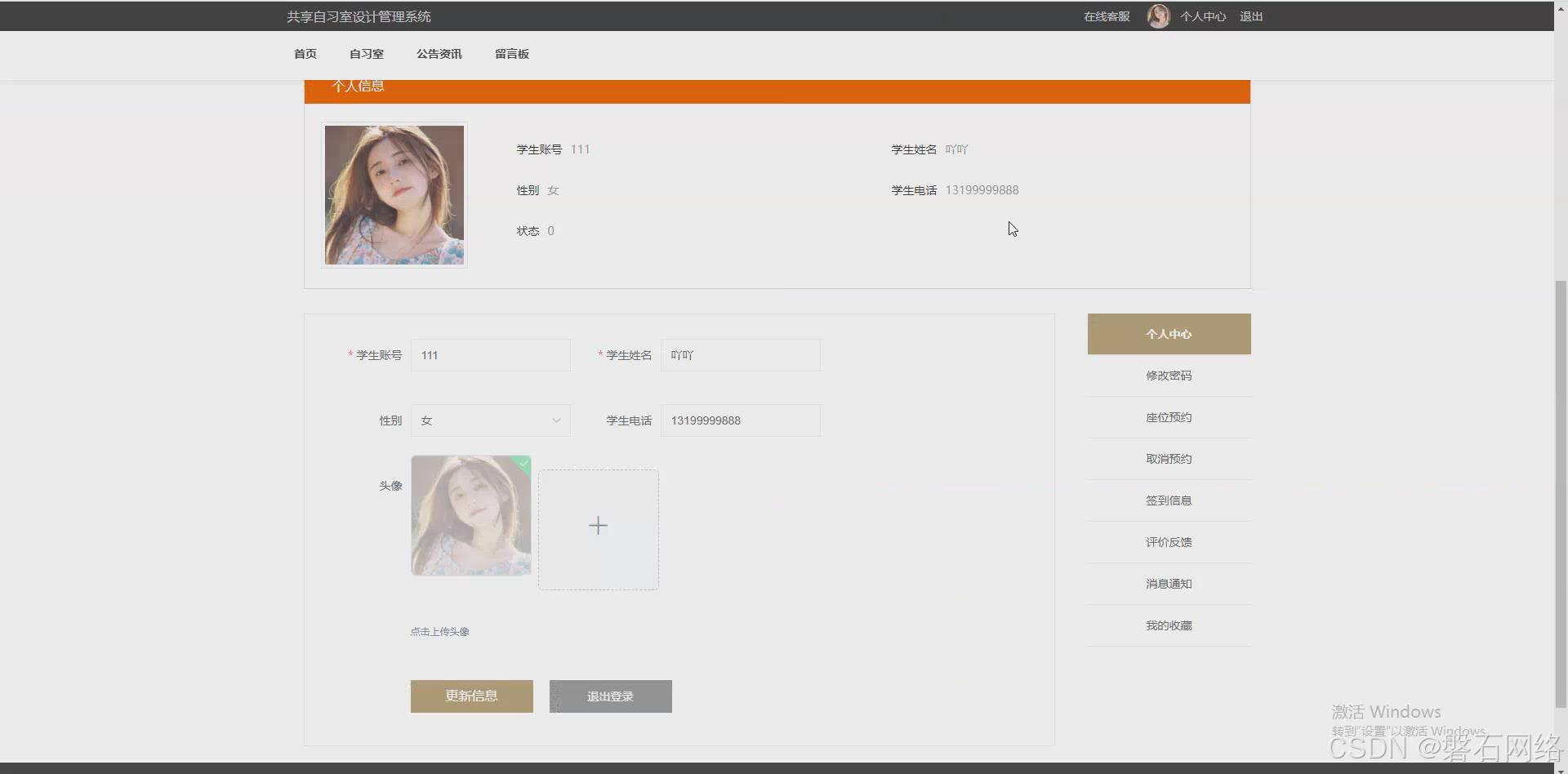The height and width of the screenshot is (774, 1568).
Task: Open the 留言板 message board tab
Action: click(512, 53)
